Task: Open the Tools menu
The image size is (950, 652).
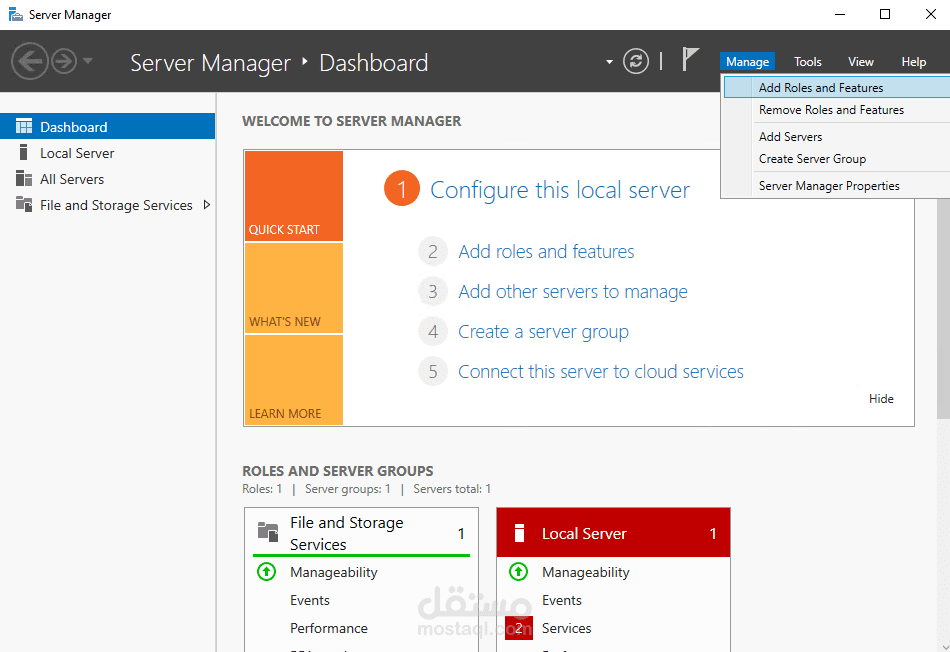Action: point(807,61)
